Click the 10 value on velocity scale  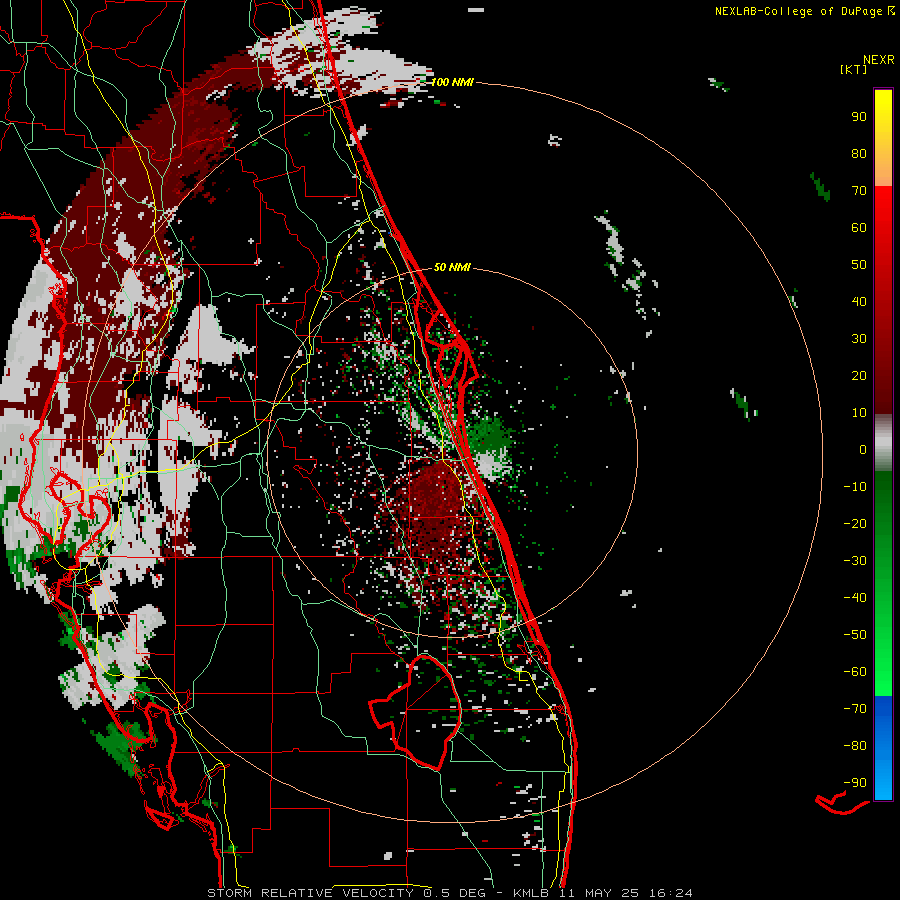click(x=859, y=413)
